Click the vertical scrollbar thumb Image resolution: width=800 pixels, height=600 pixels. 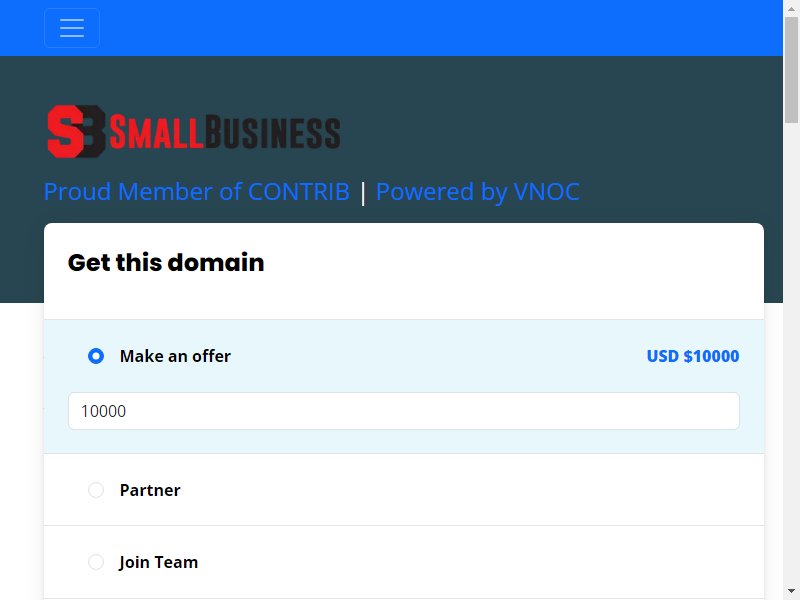click(x=791, y=70)
